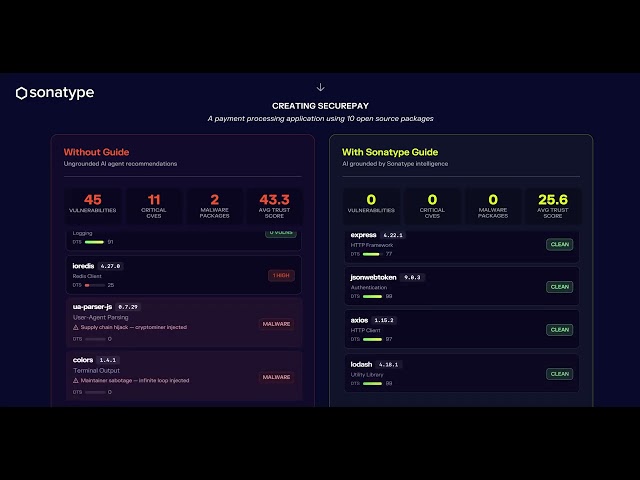
Task: Click the DTS bar for lodash
Action: tap(372, 384)
